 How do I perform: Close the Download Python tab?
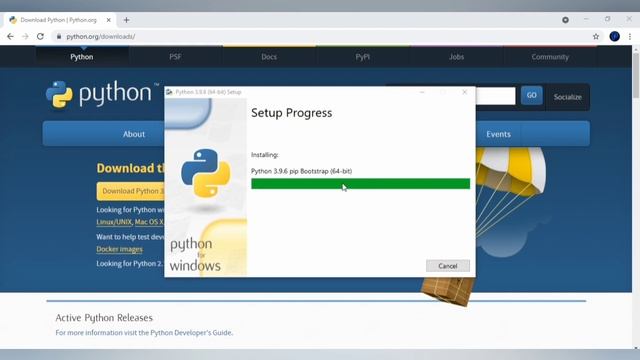pos(109,20)
